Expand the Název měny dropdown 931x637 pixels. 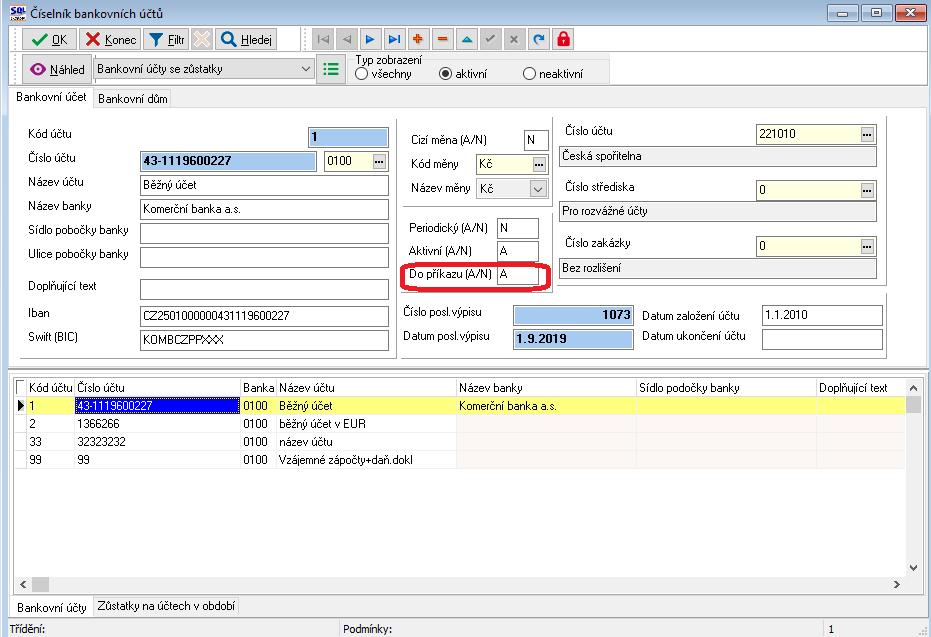pyautogui.click(x=538, y=189)
